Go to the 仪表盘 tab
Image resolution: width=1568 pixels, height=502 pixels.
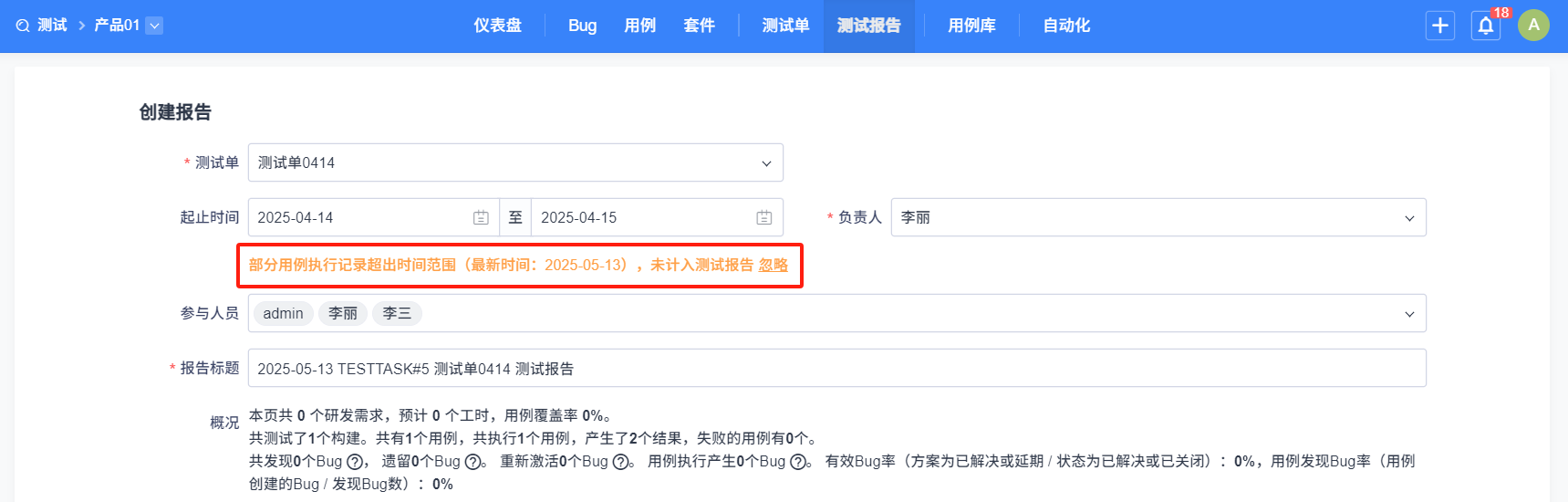(497, 26)
